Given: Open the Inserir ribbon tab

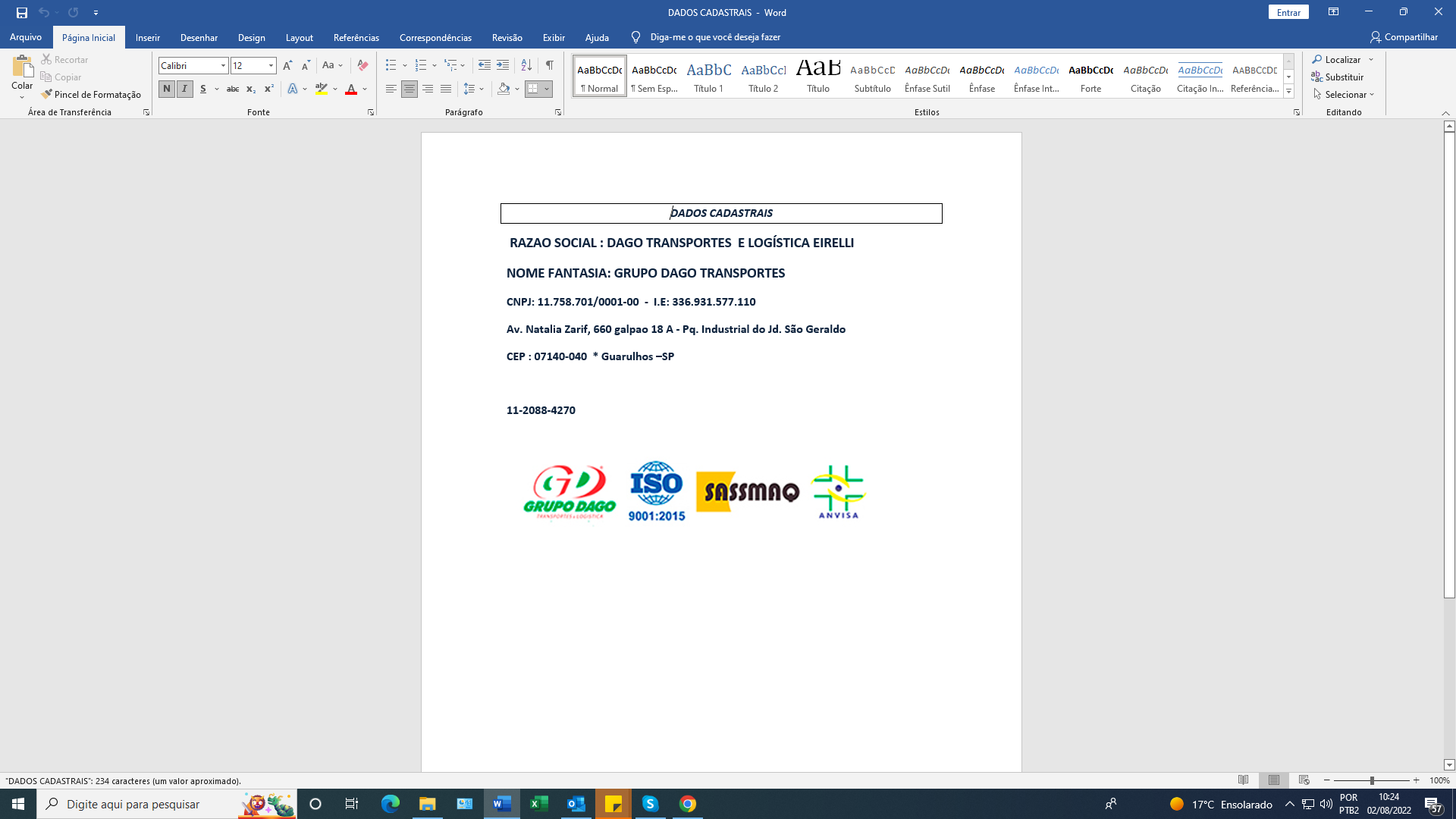Looking at the screenshot, I should [x=148, y=37].
